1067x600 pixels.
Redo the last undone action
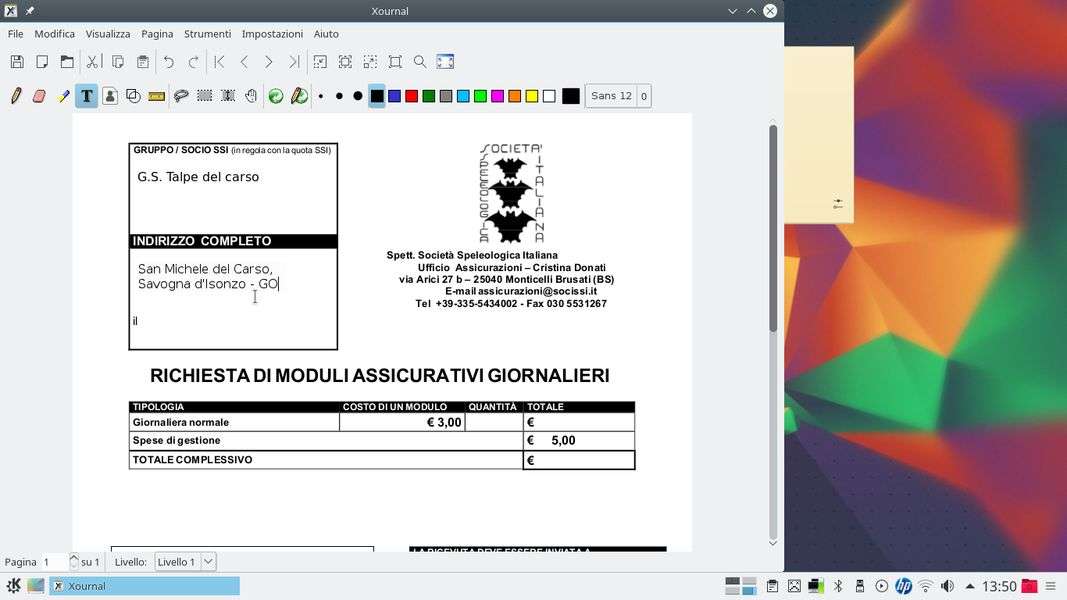pyautogui.click(x=194, y=62)
